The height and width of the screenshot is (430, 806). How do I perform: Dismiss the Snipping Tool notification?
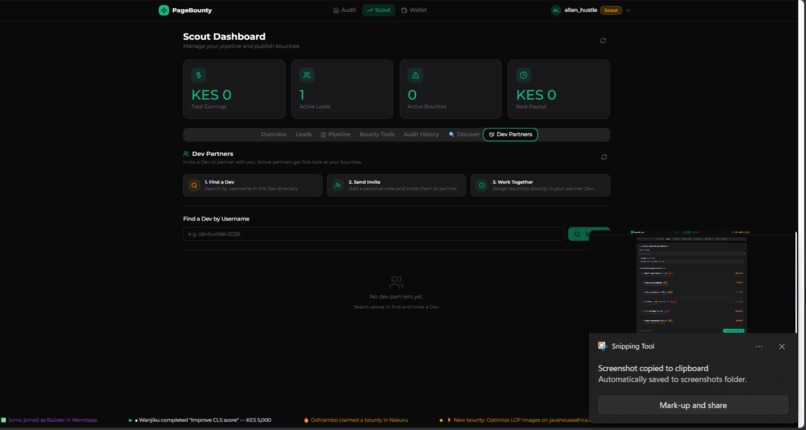[782, 347]
